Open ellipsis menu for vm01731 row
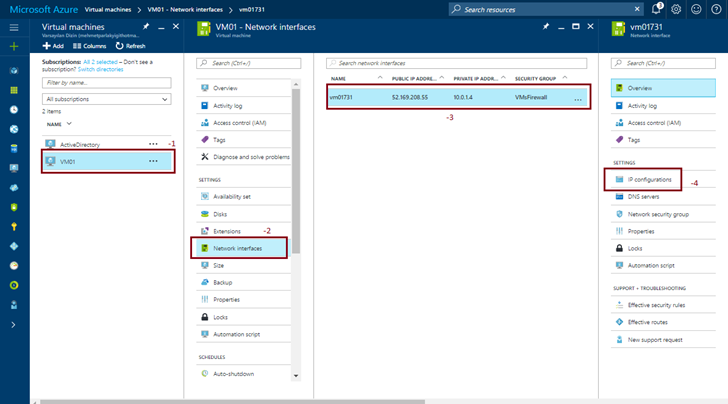The height and width of the screenshot is (404, 728). tap(578, 100)
